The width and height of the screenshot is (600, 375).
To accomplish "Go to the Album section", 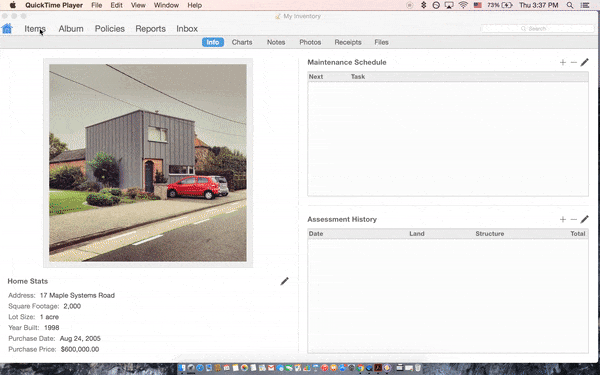I will click(71, 29).
